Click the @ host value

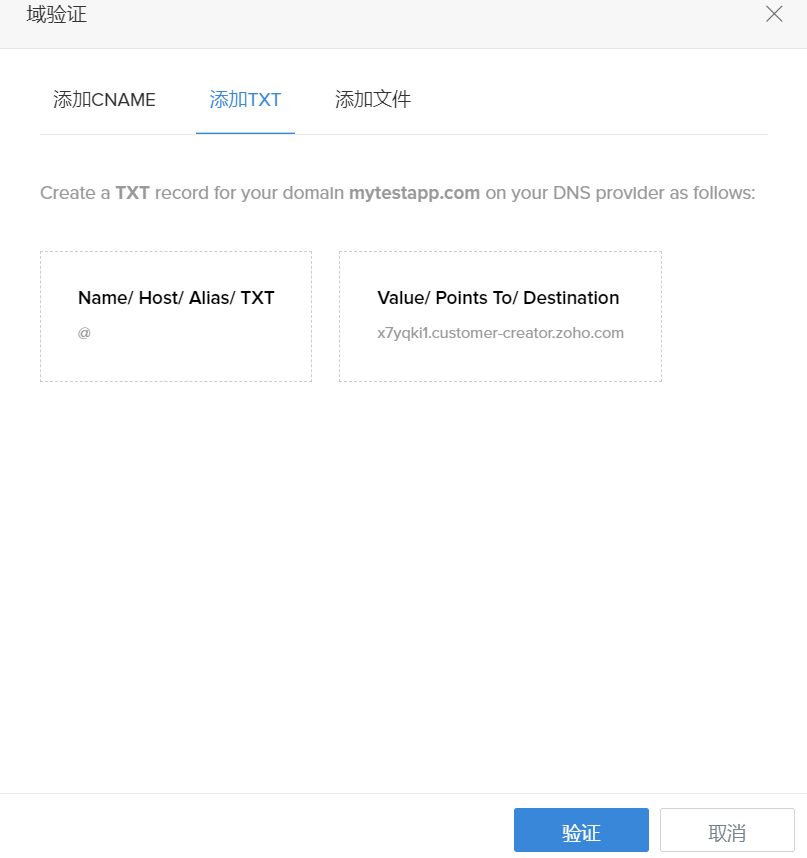pos(84,333)
